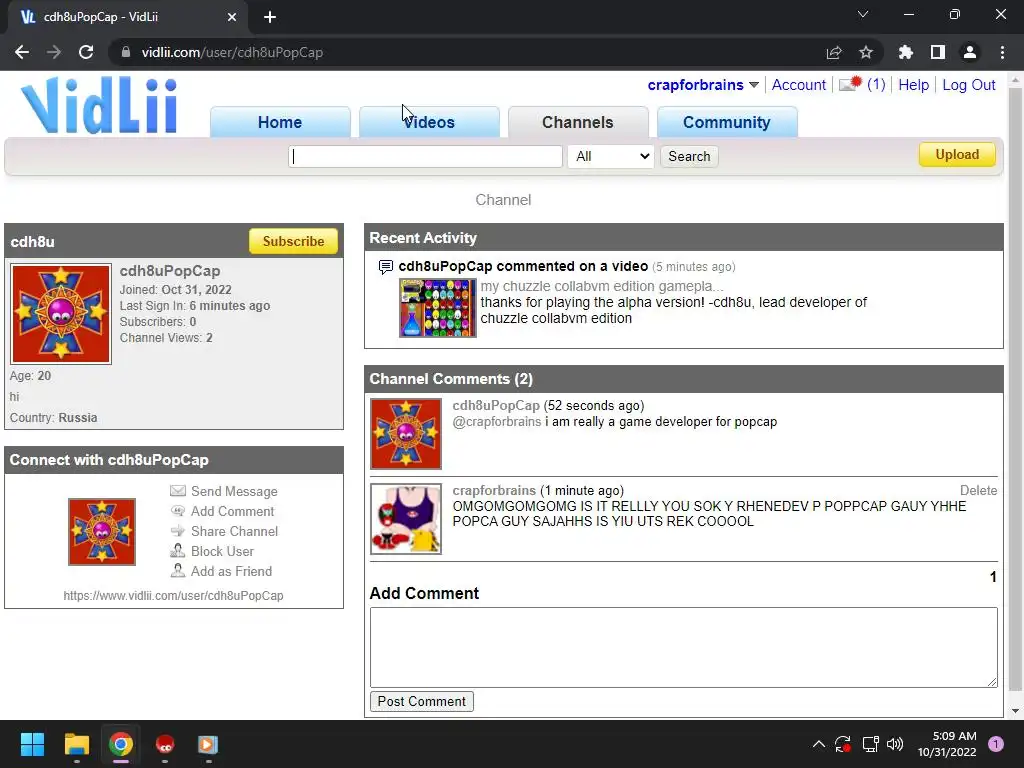Open the Chrome tab search chevron

(863, 14)
